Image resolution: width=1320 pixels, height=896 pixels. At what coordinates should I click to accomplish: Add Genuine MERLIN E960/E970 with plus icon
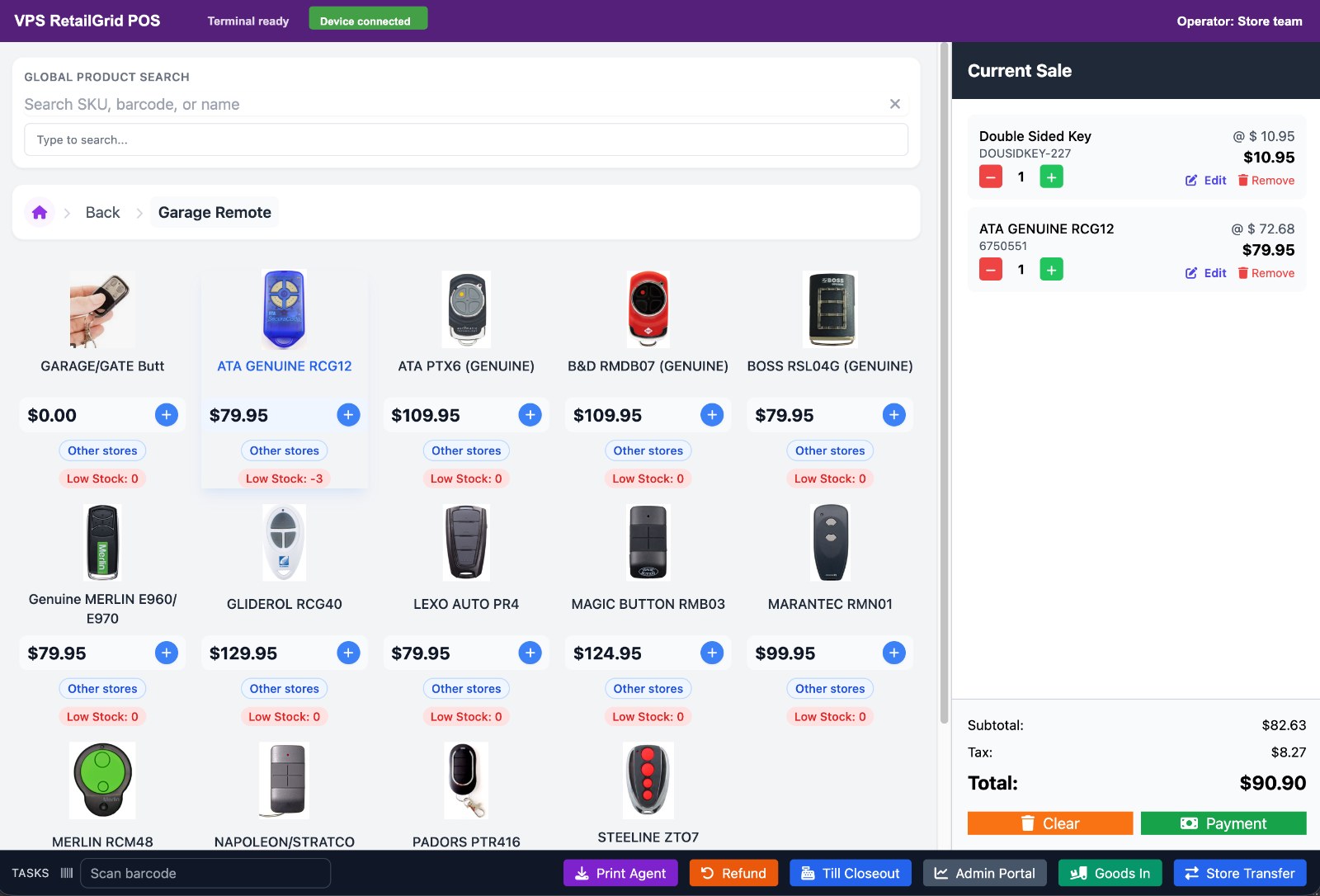(x=167, y=653)
